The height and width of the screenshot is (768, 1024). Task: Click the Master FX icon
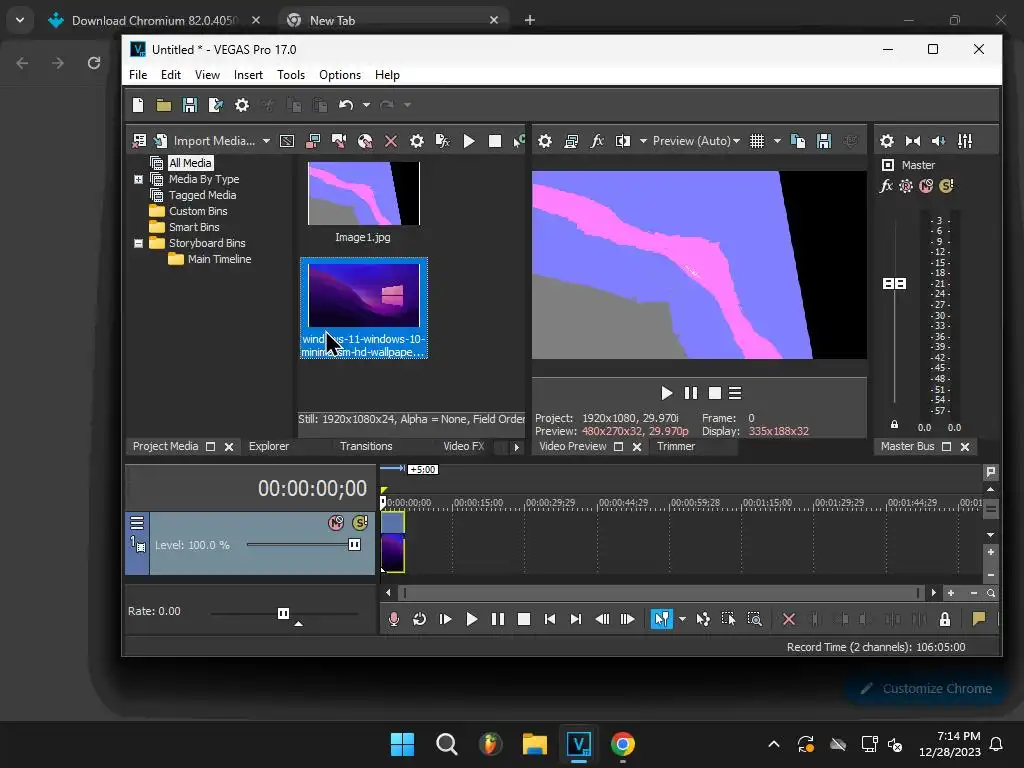pyautogui.click(x=886, y=186)
